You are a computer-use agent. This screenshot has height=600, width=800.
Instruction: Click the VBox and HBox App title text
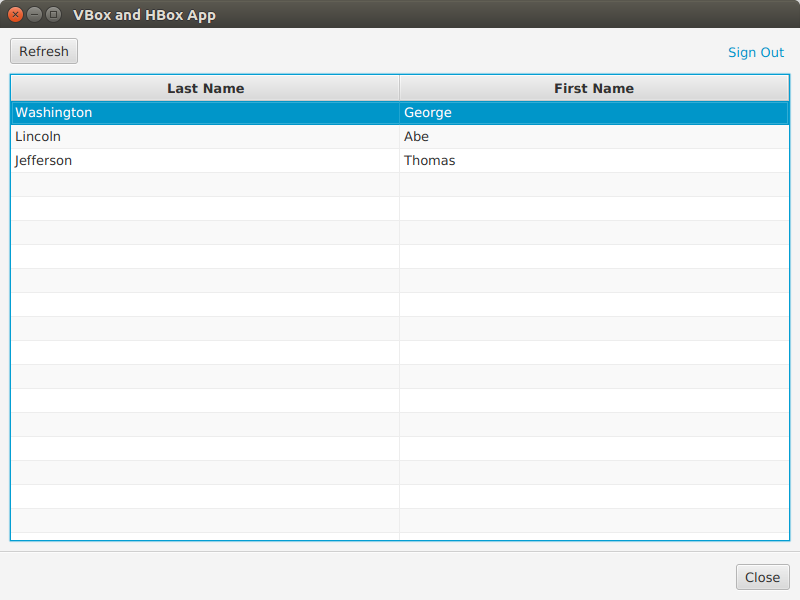coord(144,15)
